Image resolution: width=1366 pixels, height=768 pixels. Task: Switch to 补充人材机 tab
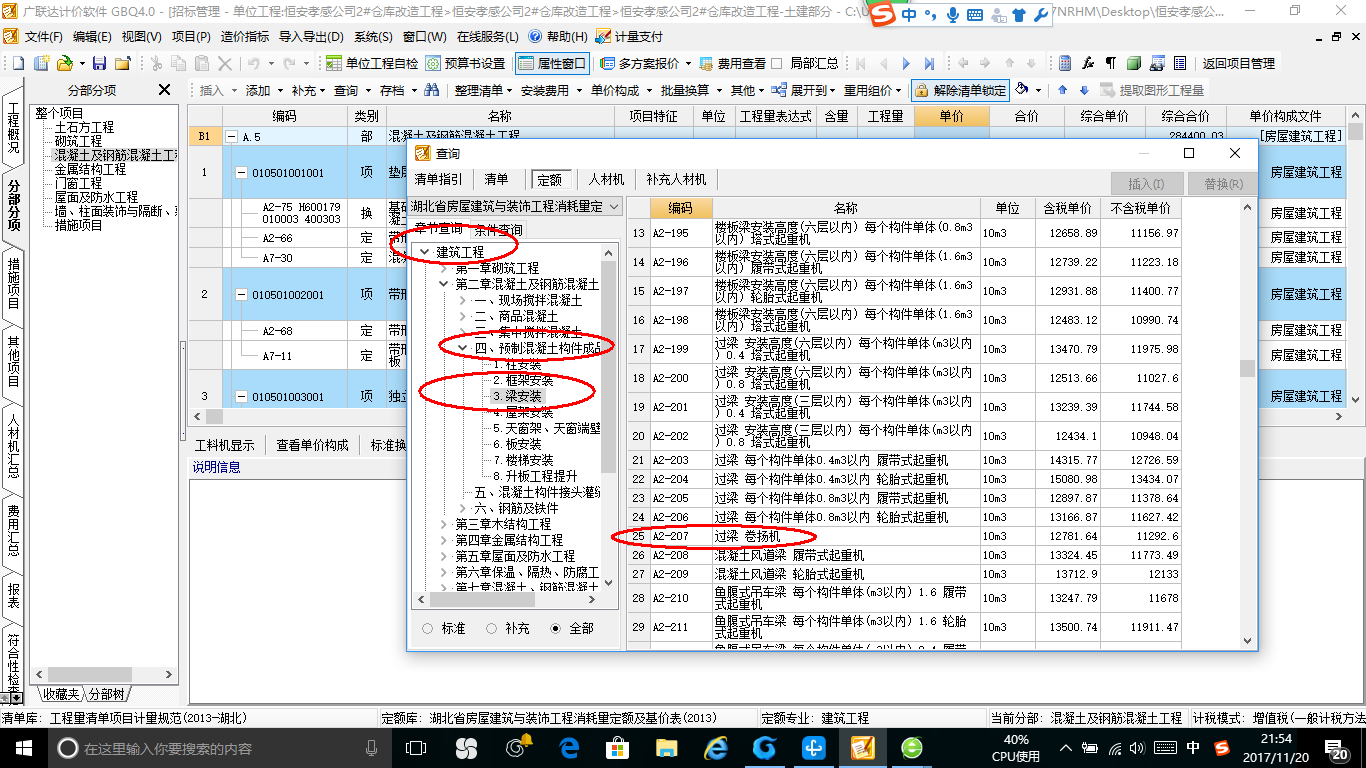click(x=676, y=179)
